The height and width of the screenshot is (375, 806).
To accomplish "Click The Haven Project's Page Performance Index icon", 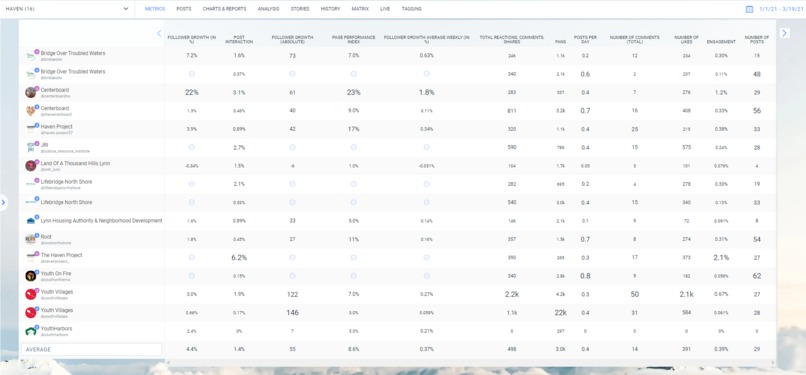I will [x=354, y=257].
